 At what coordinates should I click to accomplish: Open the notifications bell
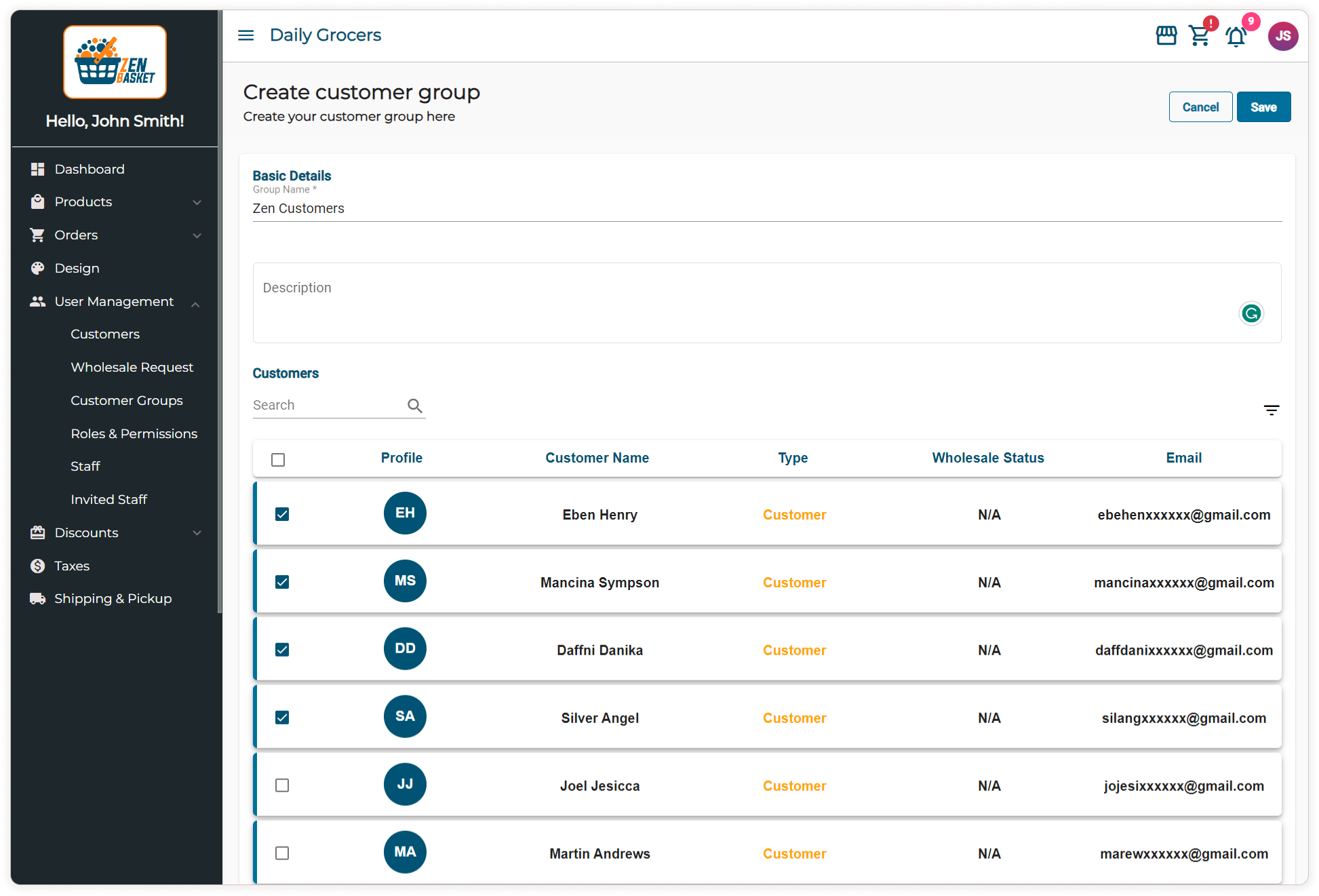pos(1236,37)
